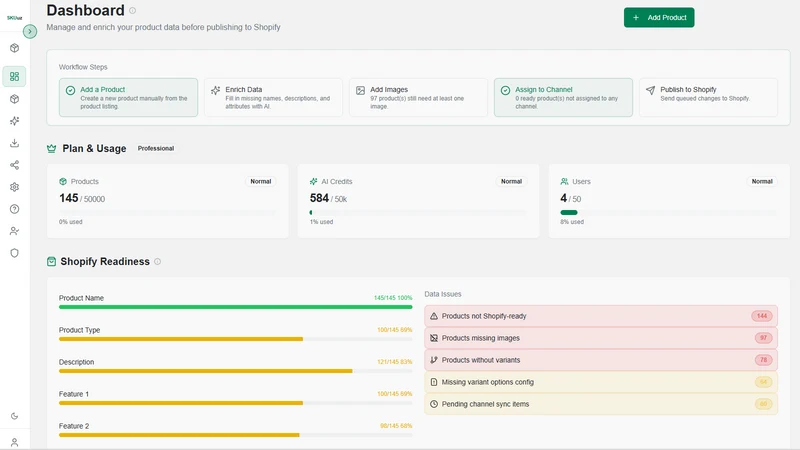Click the Products usage card cube icon

[x=63, y=181]
